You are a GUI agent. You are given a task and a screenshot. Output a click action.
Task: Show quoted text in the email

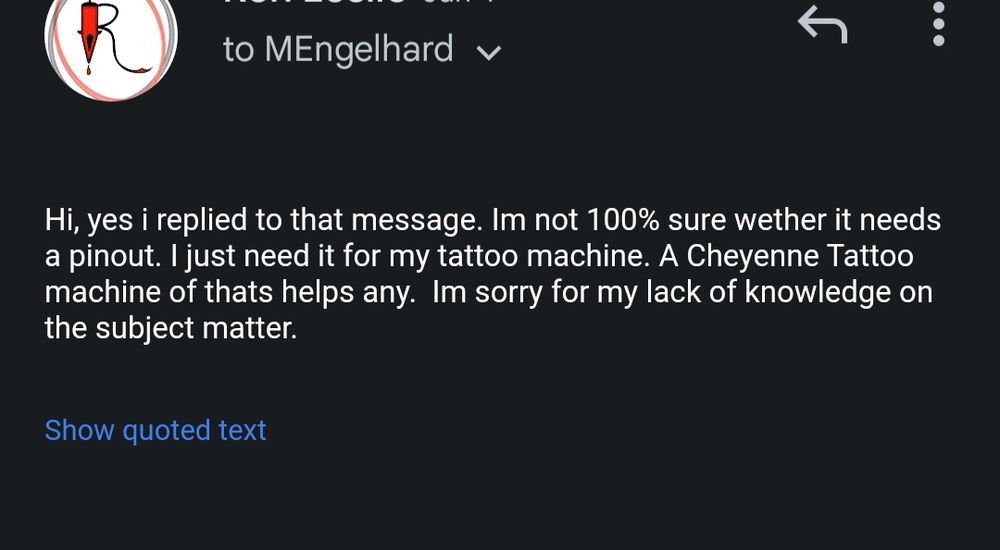155,430
